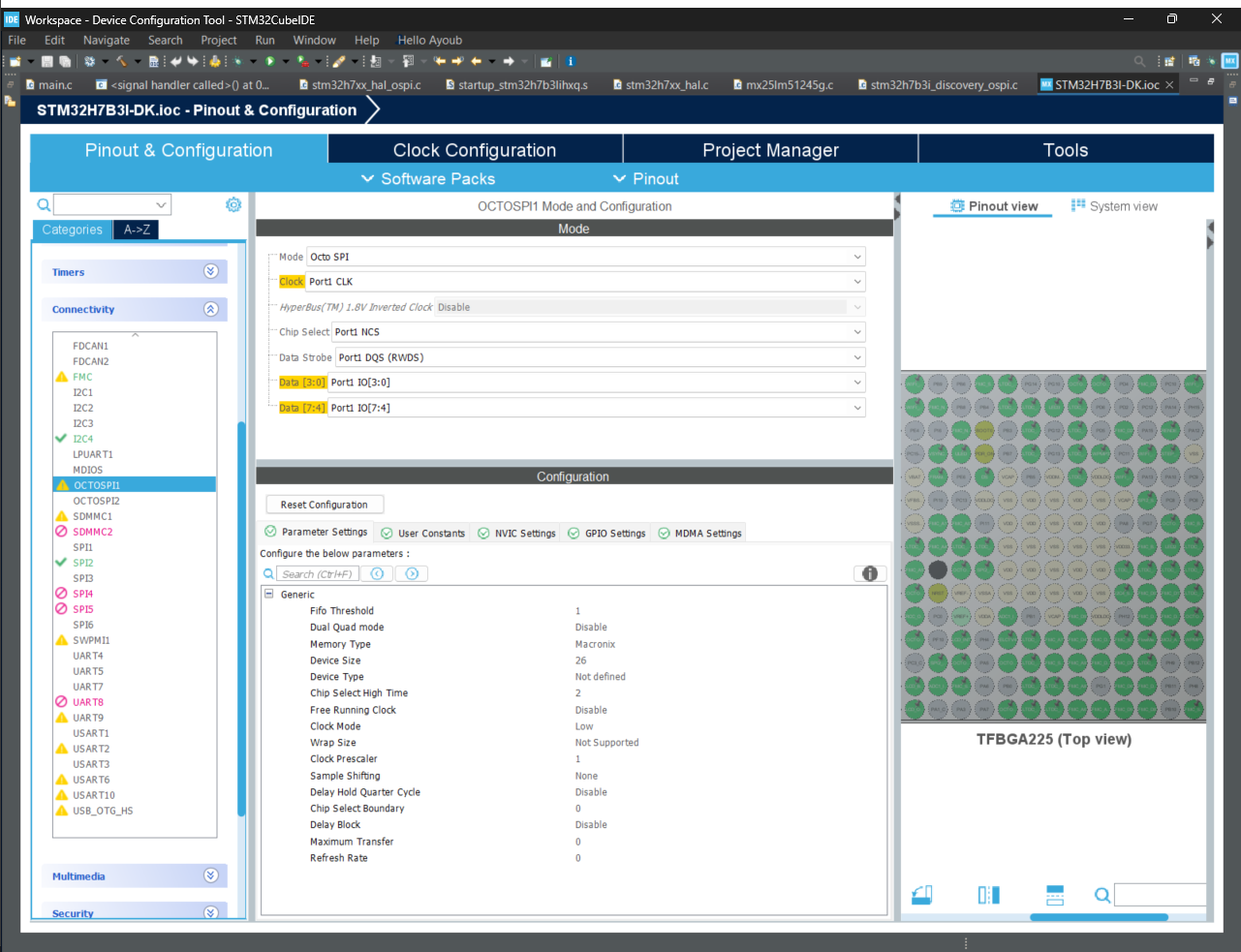1241x952 pixels.
Task: Click the parameter search input field
Action: click(318, 574)
